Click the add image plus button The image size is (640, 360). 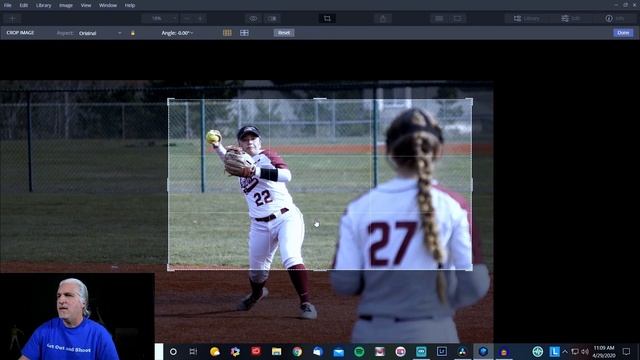(x=12, y=19)
